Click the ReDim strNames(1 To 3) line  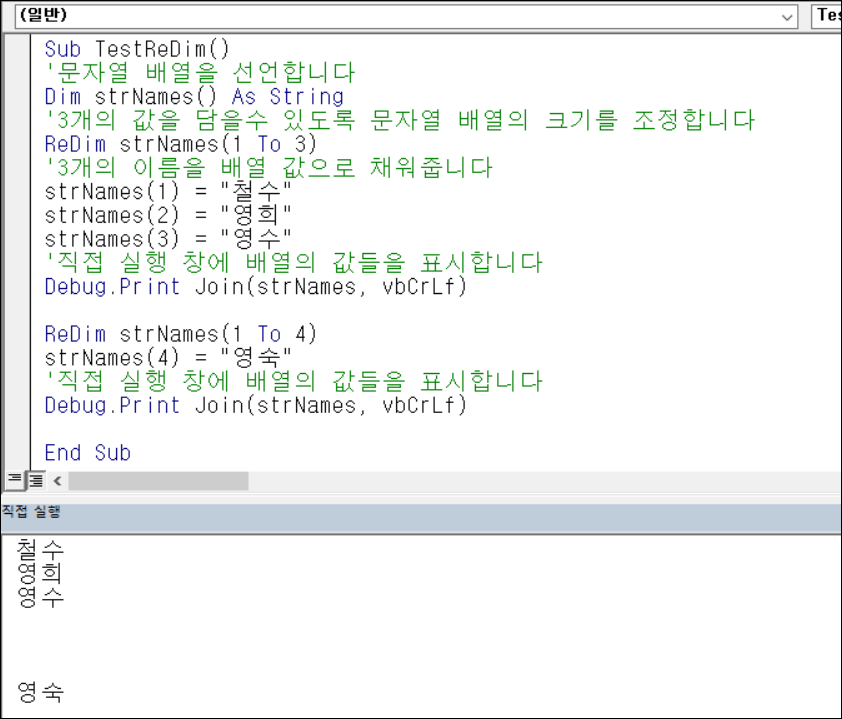click(x=180, y=144)
